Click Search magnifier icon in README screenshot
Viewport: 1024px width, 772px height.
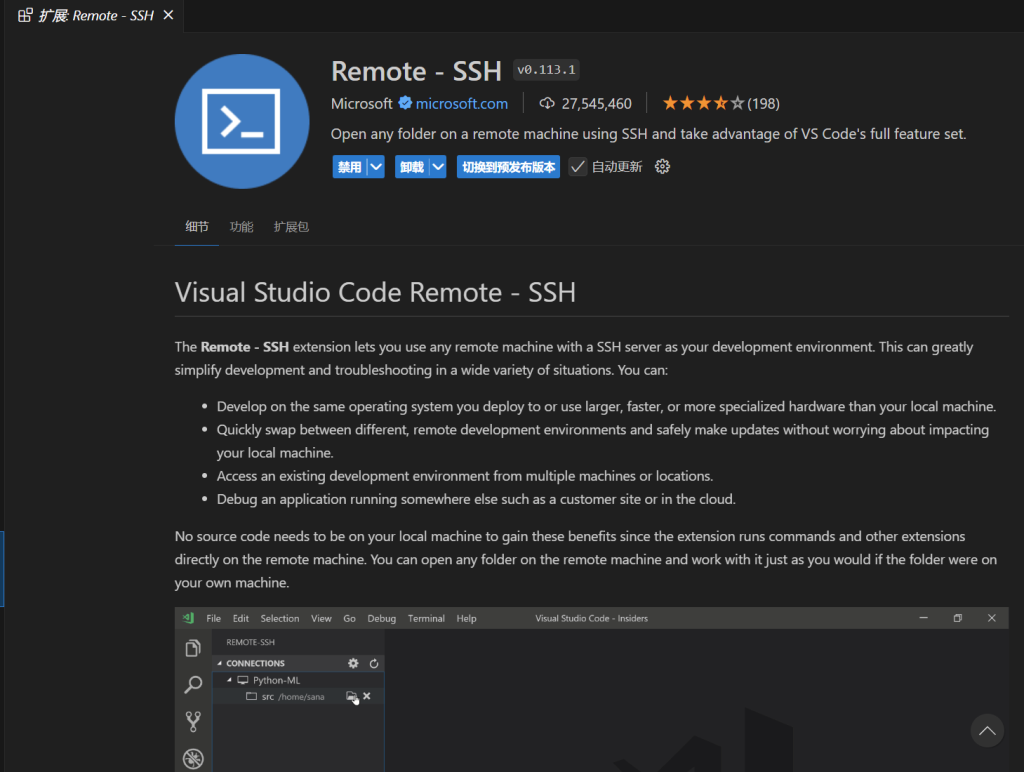tap(193, 684)
